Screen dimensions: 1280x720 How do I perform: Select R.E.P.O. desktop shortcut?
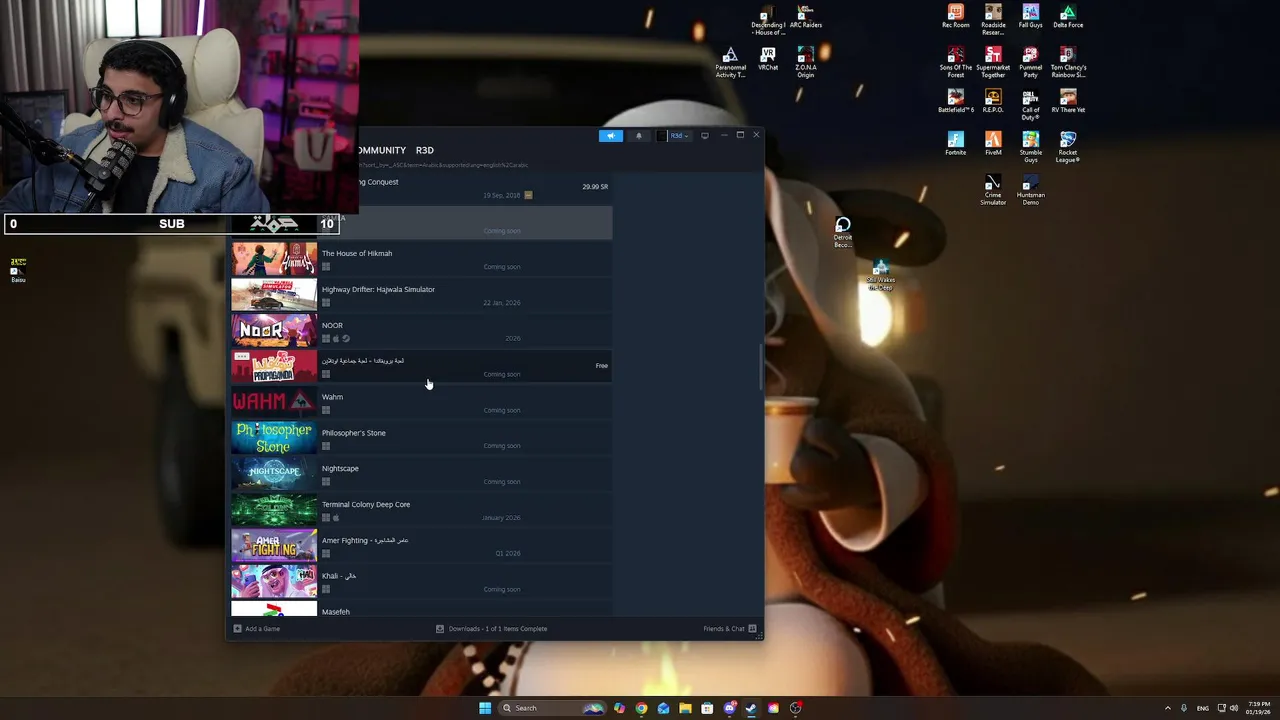993,101
